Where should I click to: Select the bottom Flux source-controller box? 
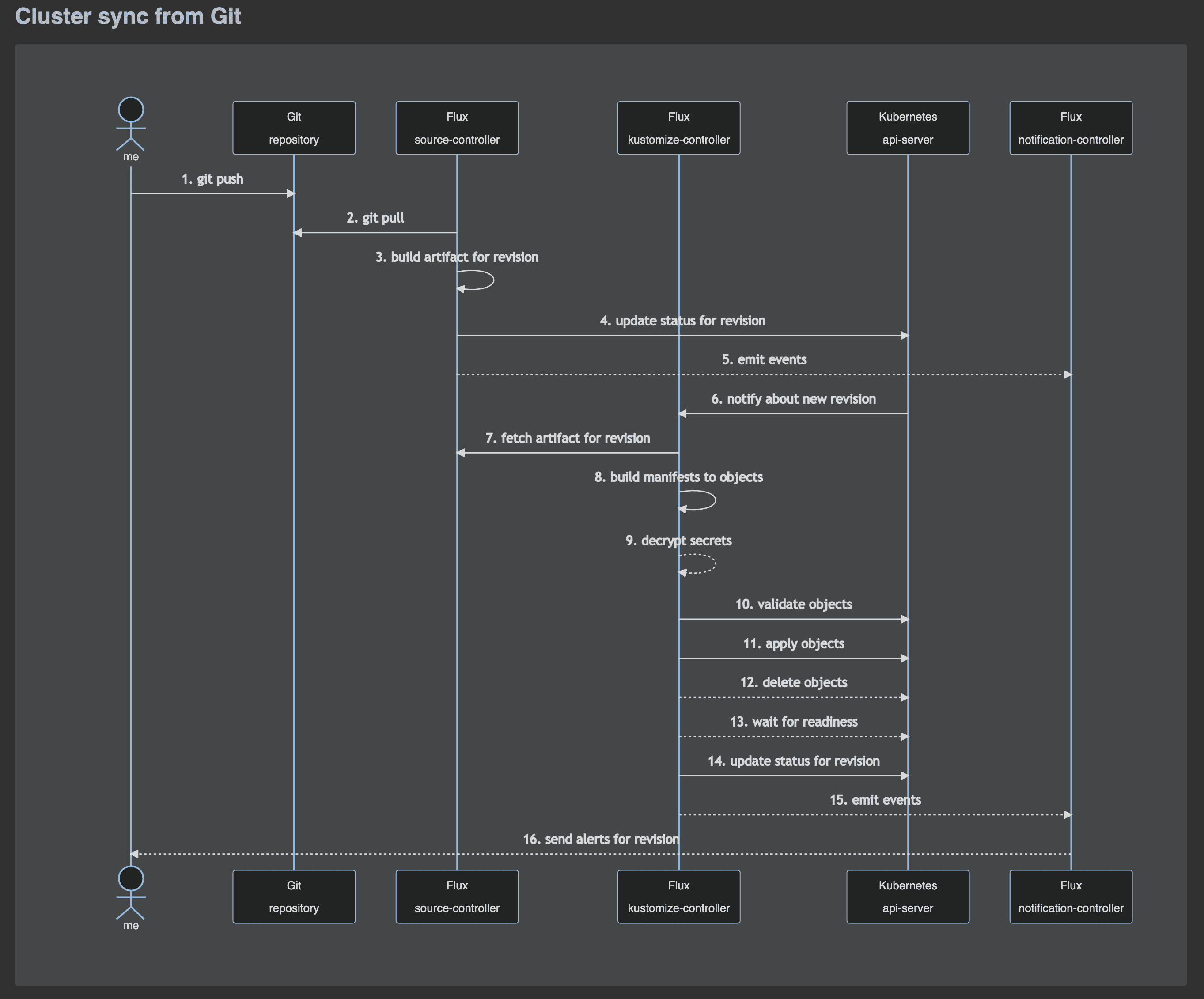coord(457,897)
